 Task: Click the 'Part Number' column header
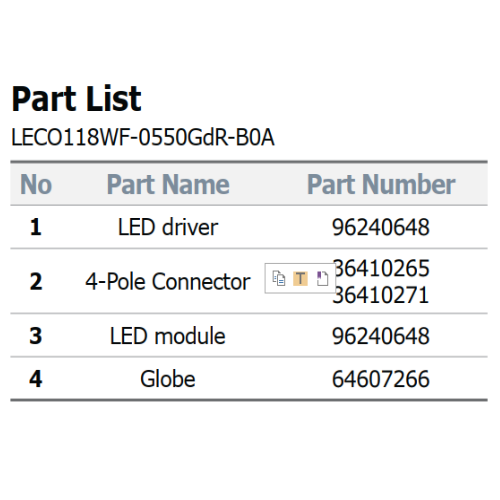[381, 184]
